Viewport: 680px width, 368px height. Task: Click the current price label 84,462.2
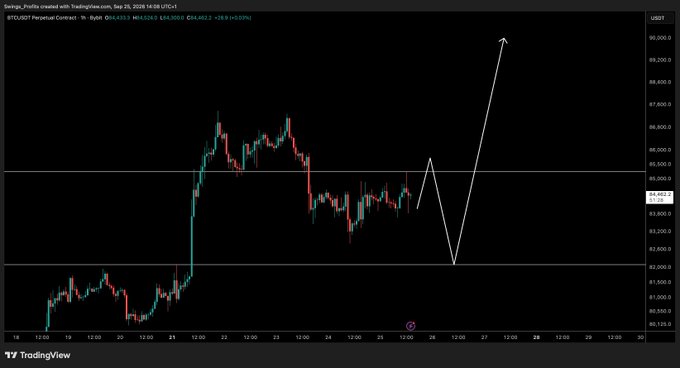660,197
